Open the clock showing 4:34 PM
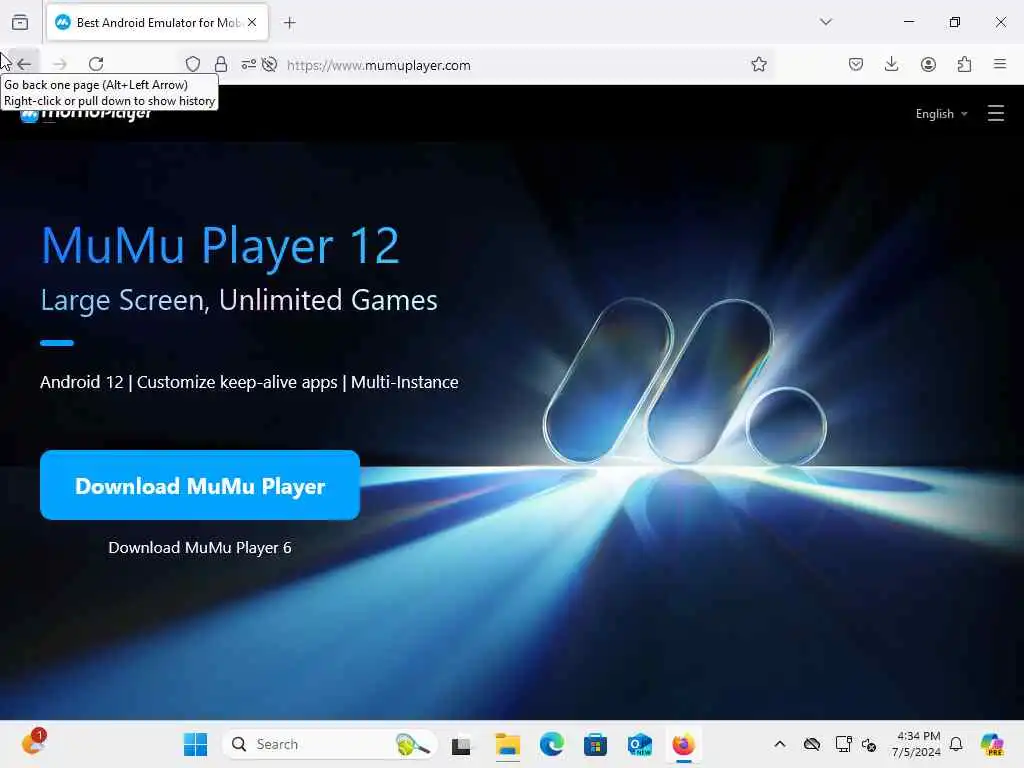1024x768 pixels. pos(916,744)
